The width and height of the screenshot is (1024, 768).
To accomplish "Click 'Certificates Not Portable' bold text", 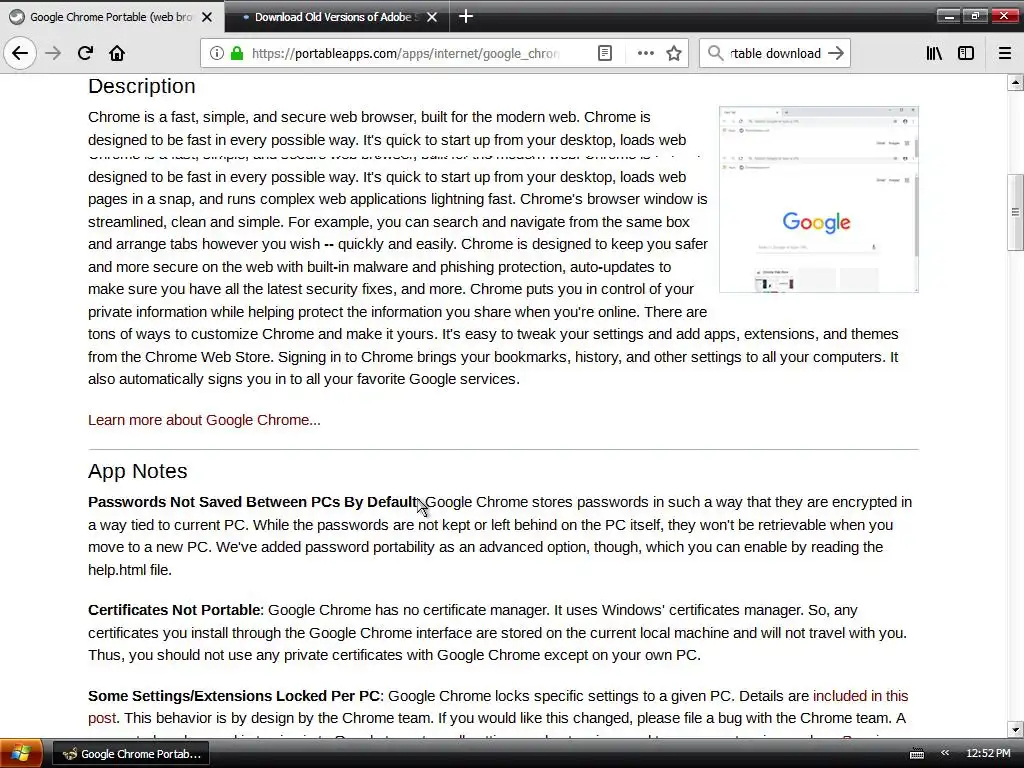I will coord(174,610).
